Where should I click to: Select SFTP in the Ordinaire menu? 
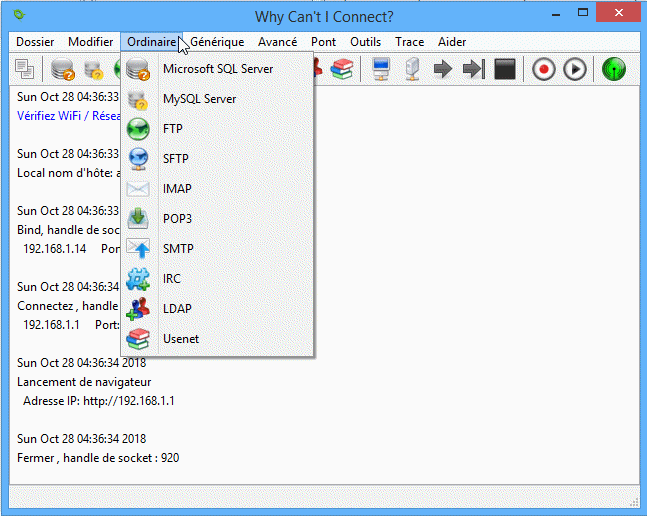(x=217, y=159)
